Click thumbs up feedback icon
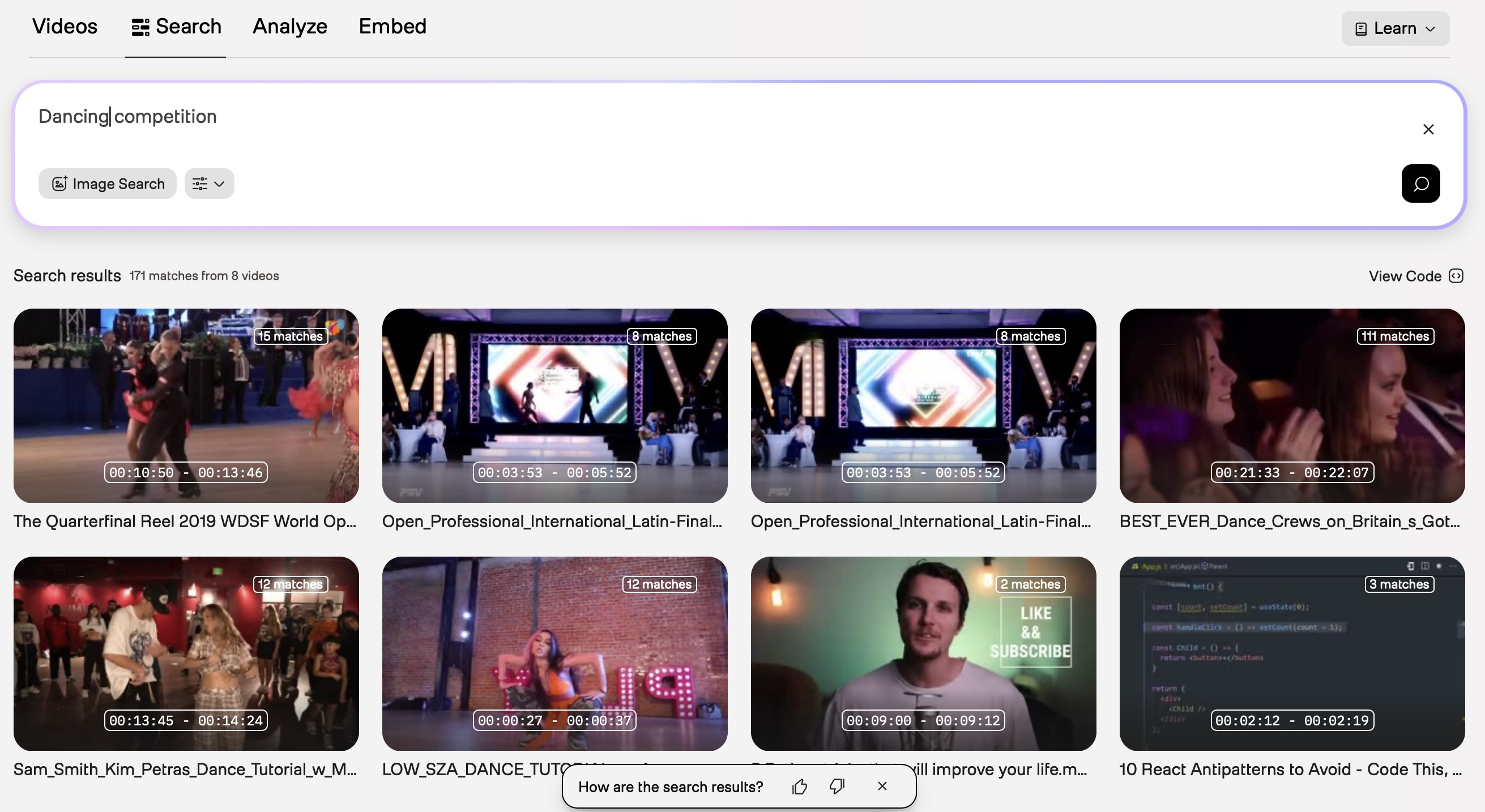Viewport: 1485px width, 812px height. point(800,787)
